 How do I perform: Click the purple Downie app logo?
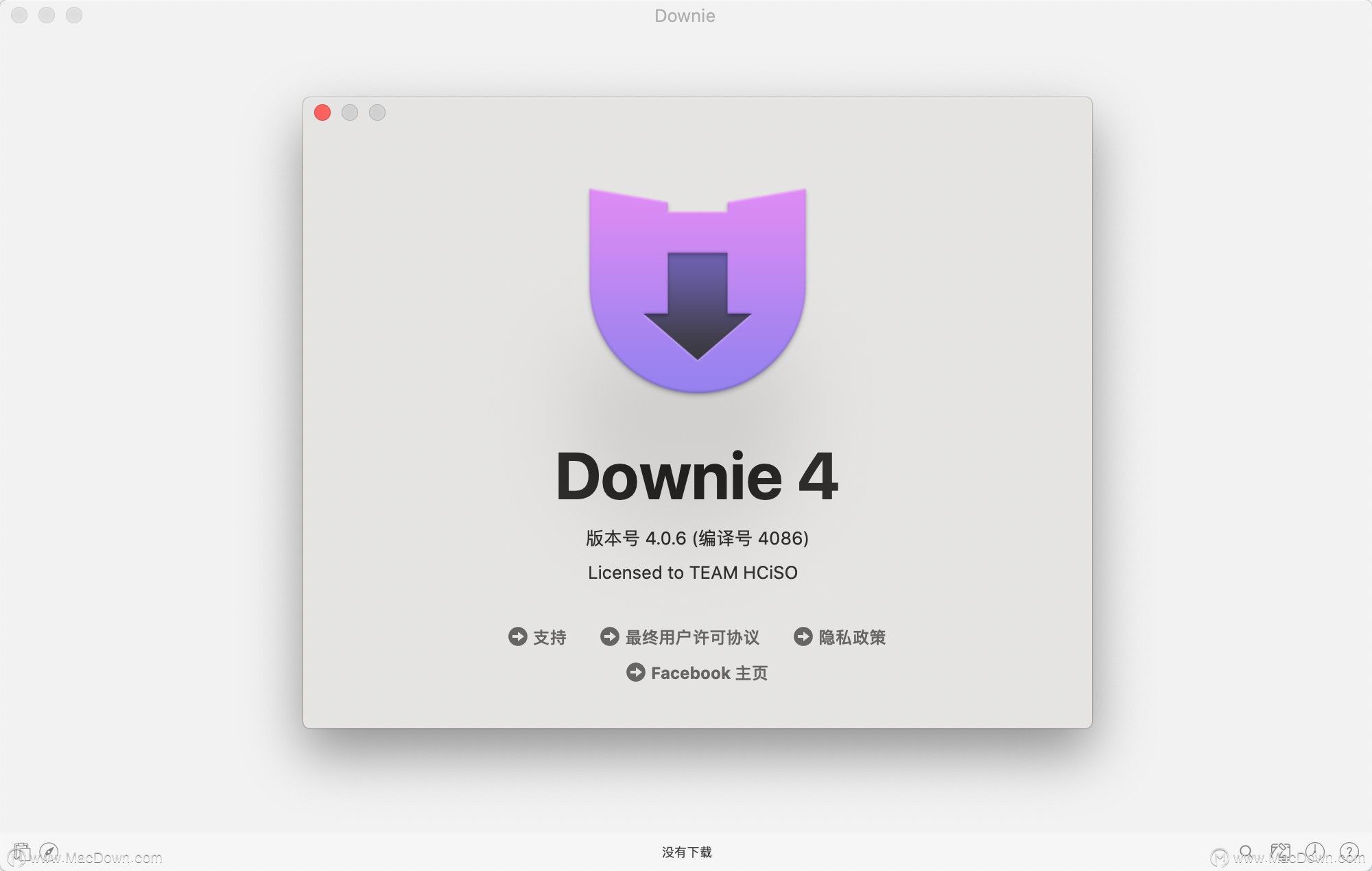[698, 290]
